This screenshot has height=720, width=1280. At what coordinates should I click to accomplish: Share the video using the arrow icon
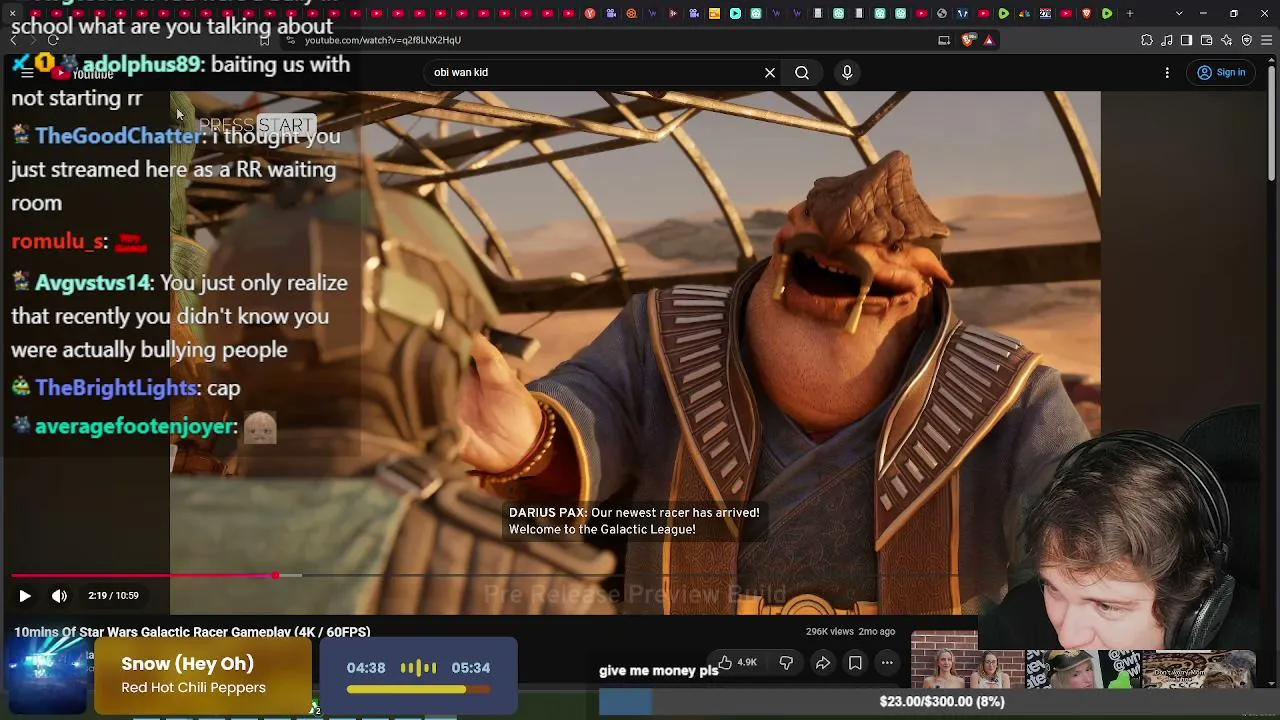tap(823, 662)
